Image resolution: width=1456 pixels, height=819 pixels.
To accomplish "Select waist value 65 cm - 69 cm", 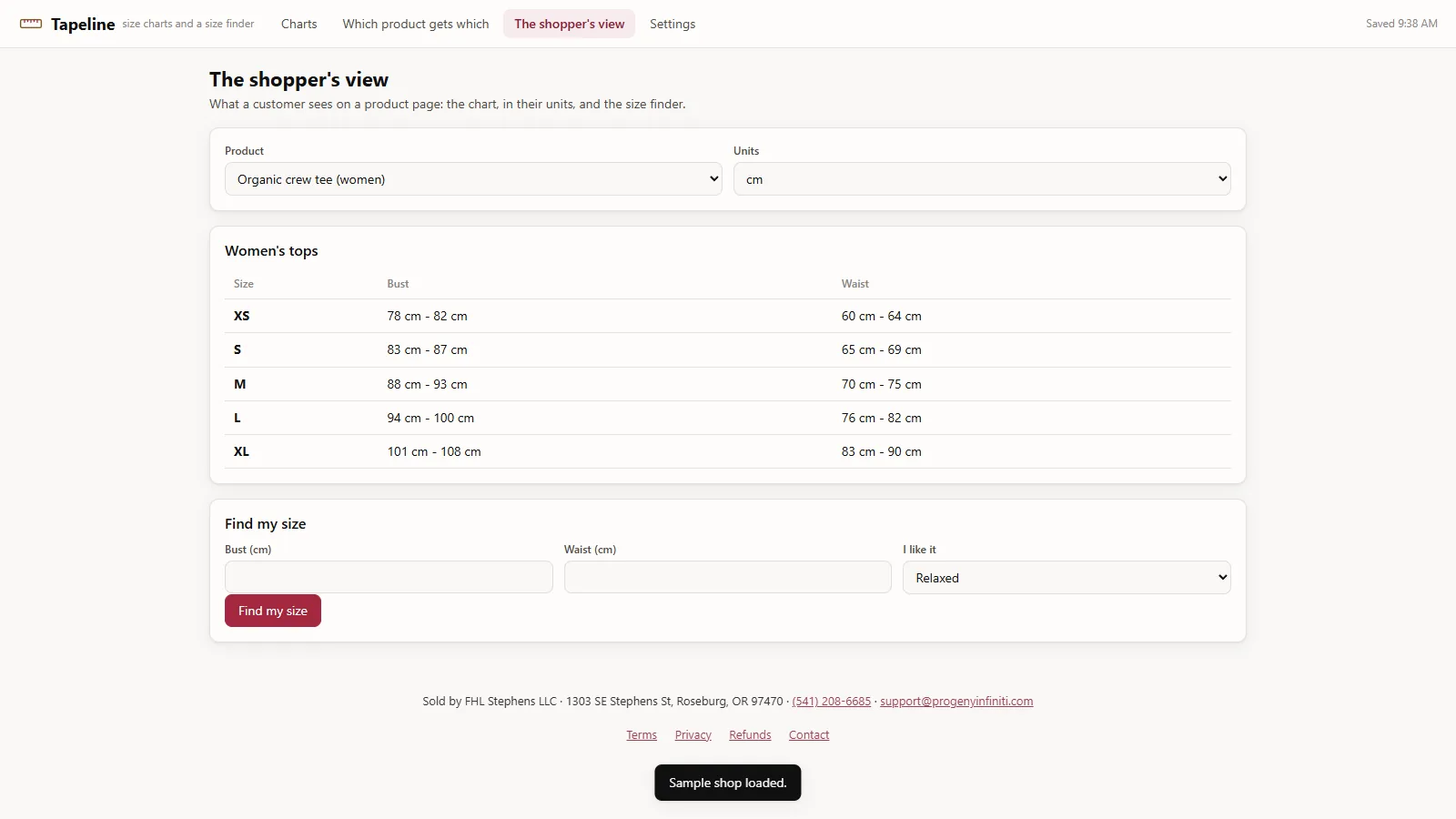I will point(881,349).
